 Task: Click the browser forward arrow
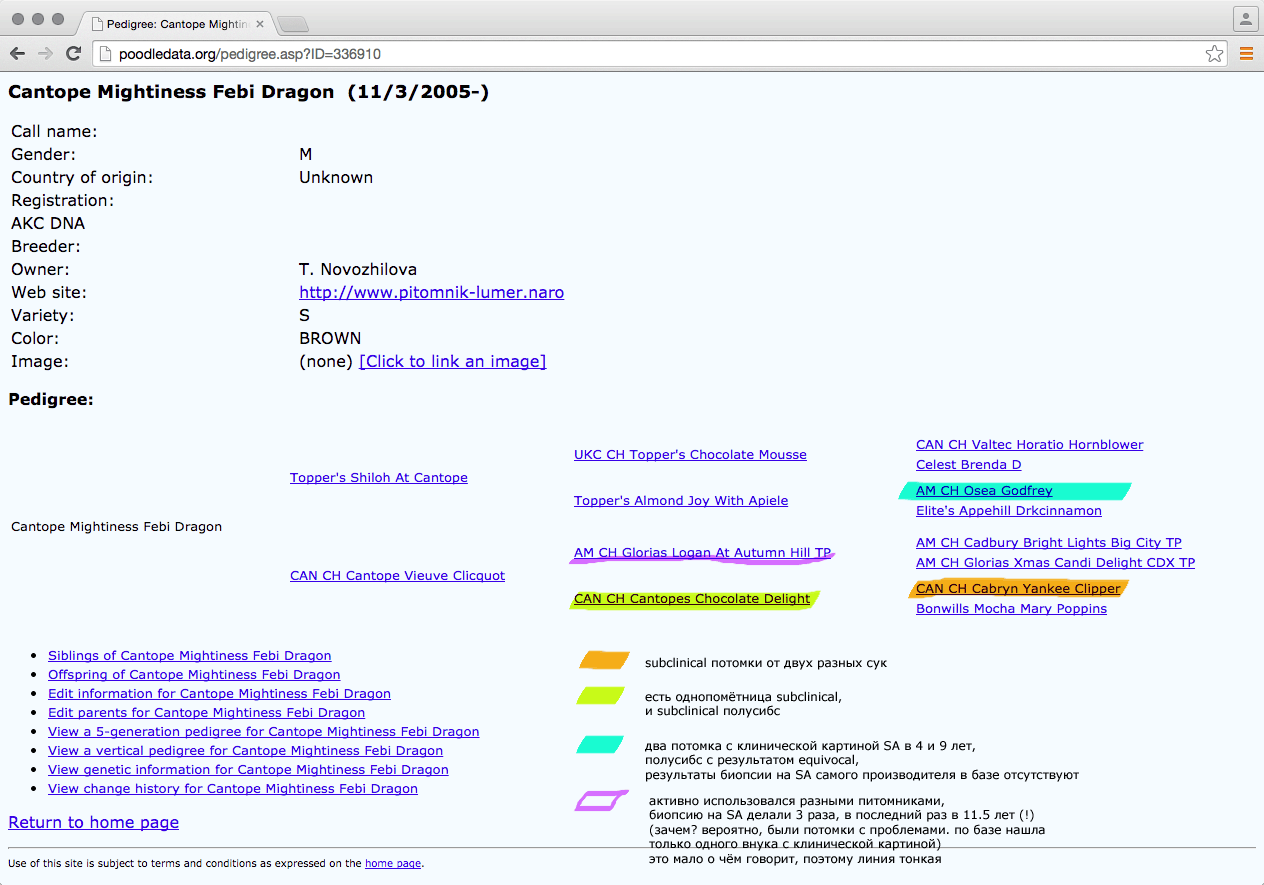[x=45, y=54]
